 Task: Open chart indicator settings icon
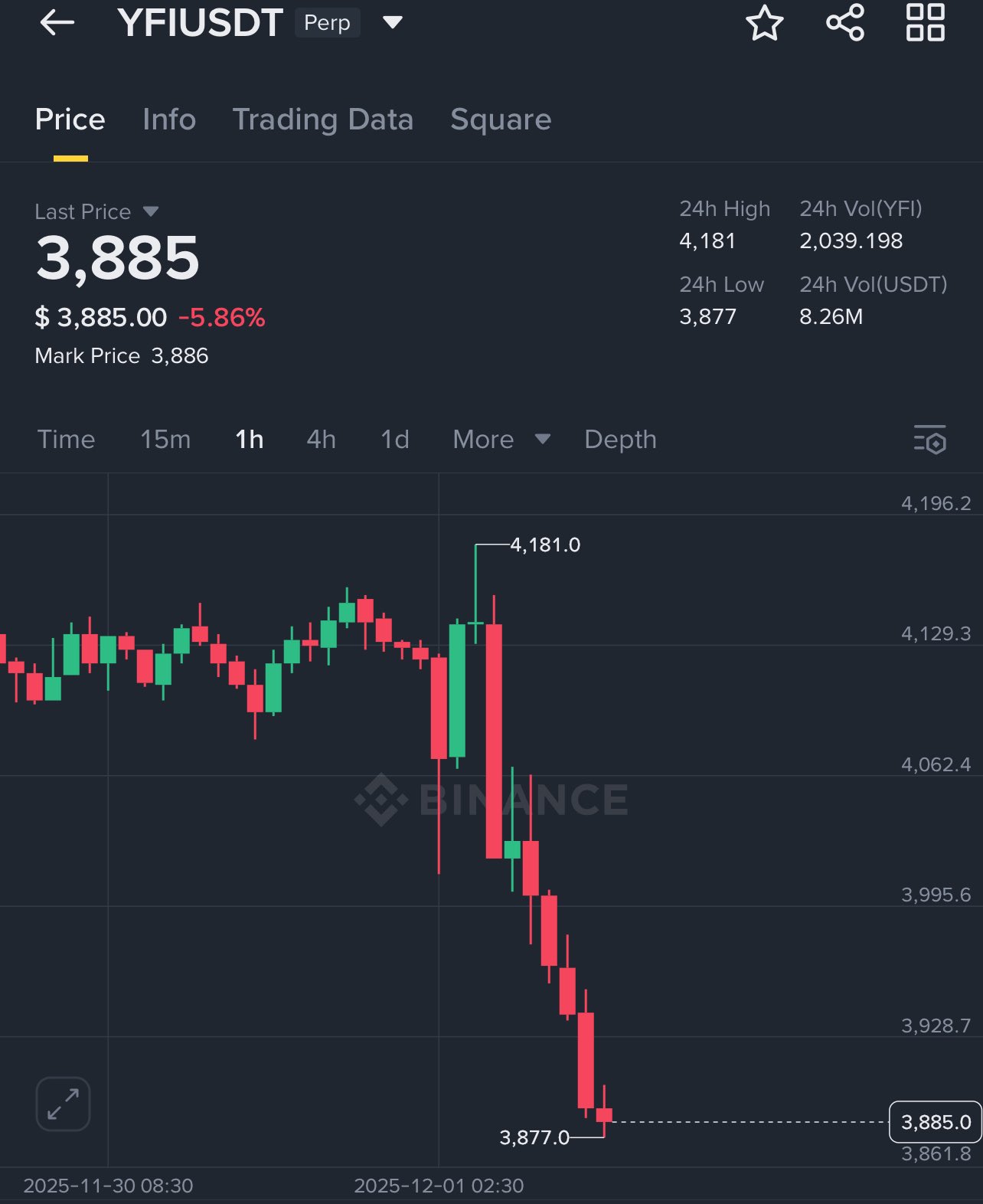(x=929, y=440)
